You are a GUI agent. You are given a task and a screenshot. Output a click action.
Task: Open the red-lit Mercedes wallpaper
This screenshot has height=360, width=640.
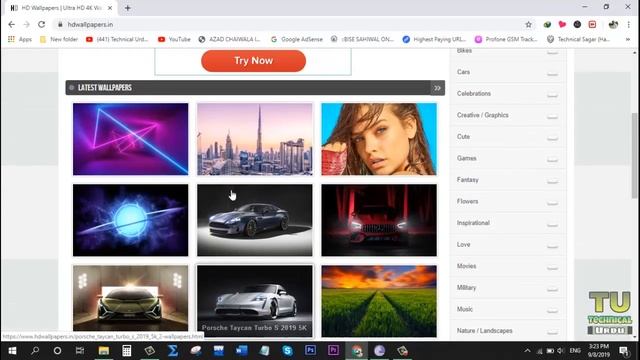pos(379,220)
